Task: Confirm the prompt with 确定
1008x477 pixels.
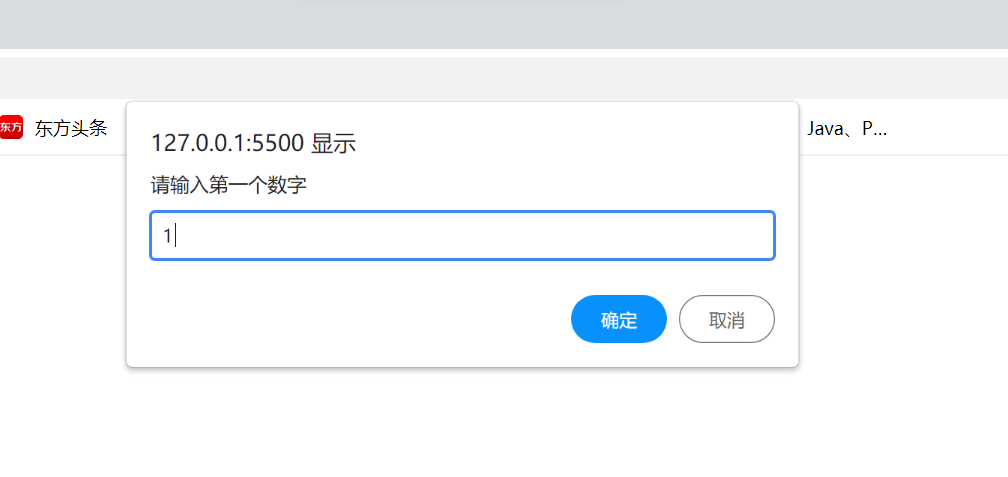Action: [618, 320]
